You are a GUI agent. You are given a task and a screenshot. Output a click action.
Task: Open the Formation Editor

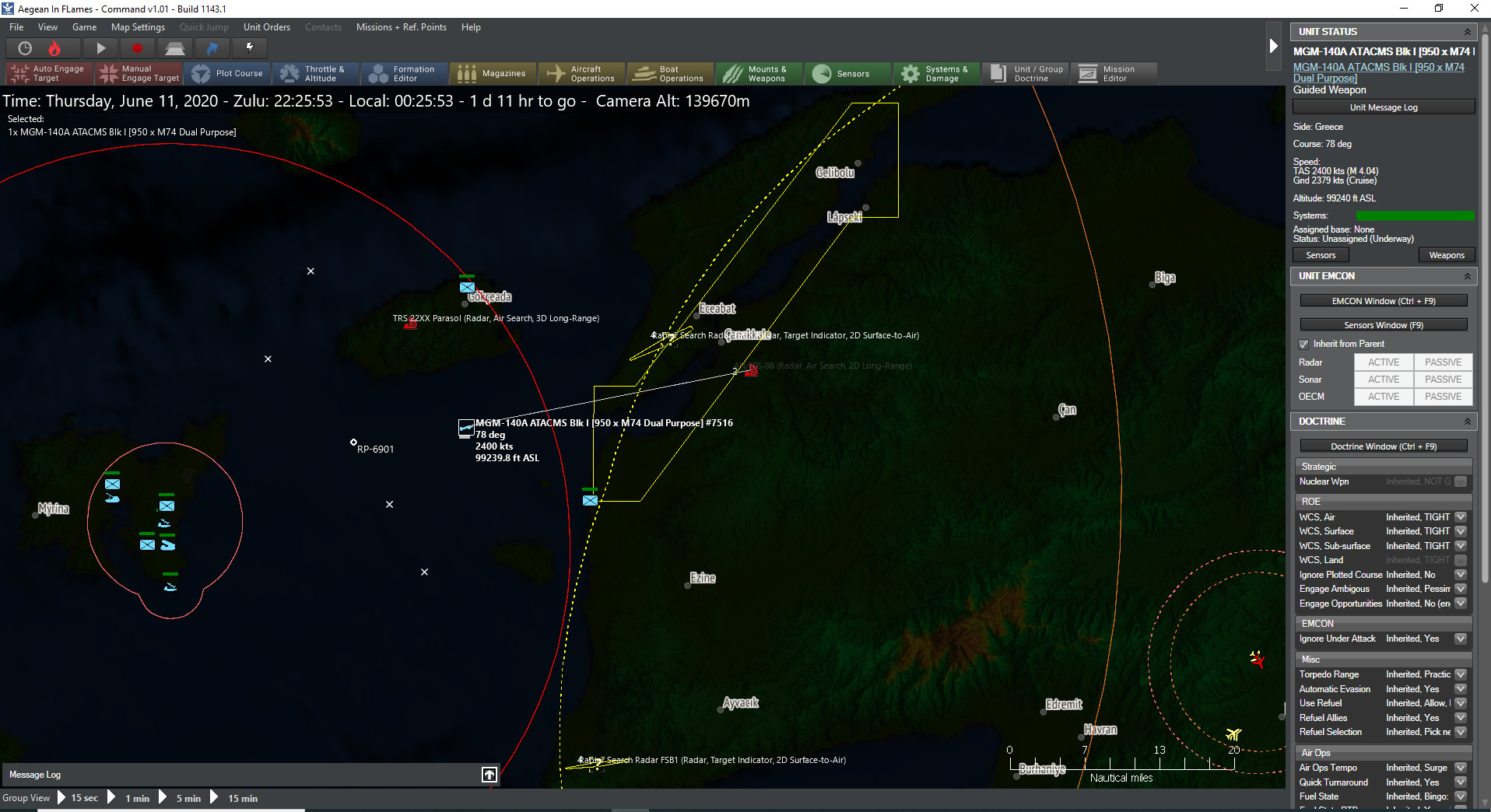point(404,73)
